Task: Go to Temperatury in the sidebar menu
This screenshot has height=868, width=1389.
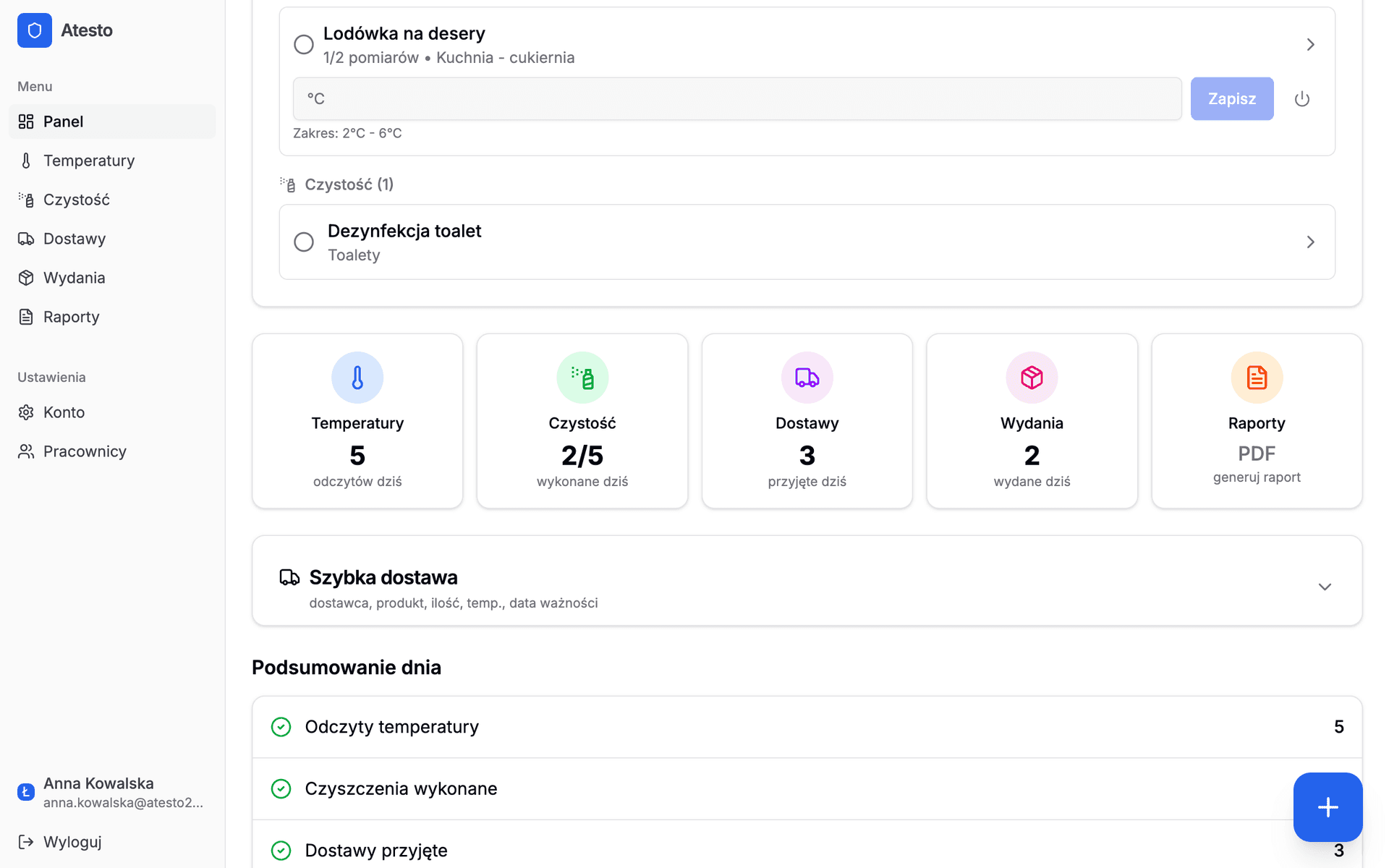Action: point(88,161)
